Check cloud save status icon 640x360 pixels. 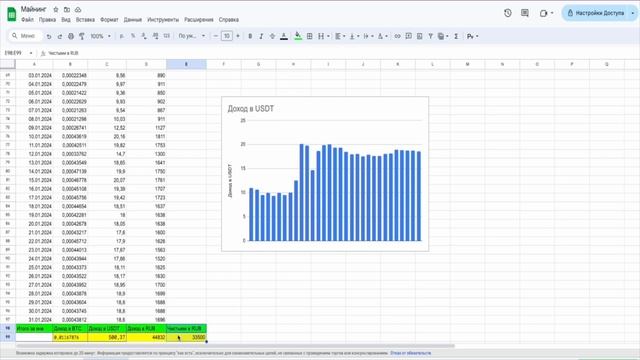click(78, 9)
